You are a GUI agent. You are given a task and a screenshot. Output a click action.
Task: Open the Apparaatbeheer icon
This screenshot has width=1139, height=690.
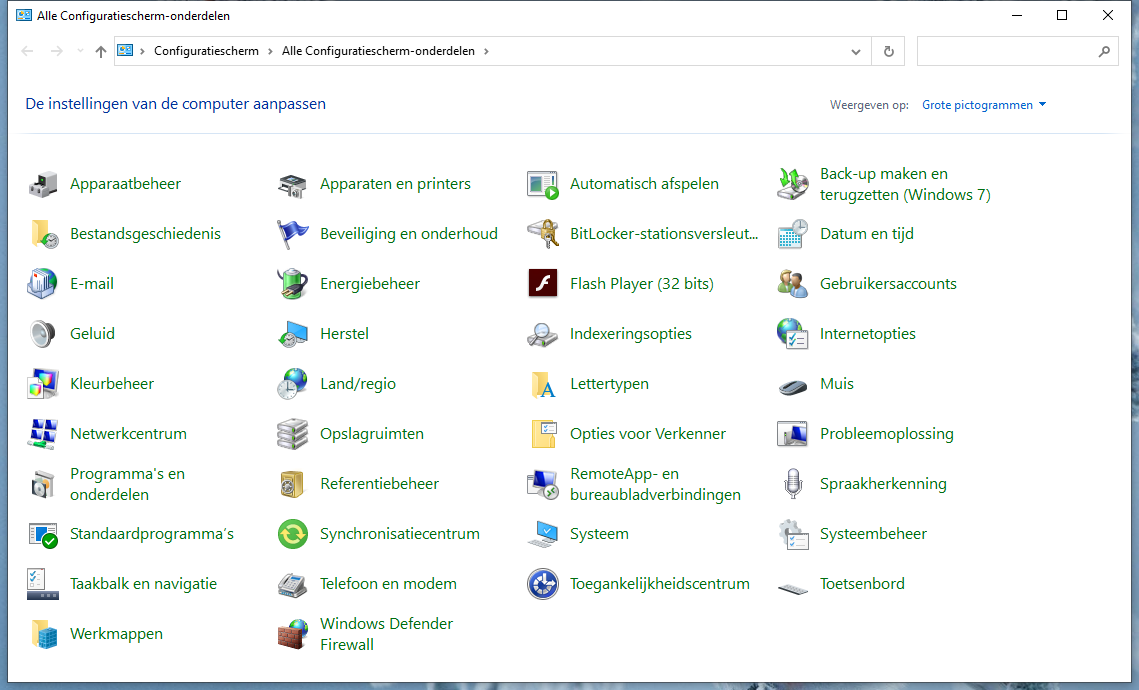click(x=43, y=184)
